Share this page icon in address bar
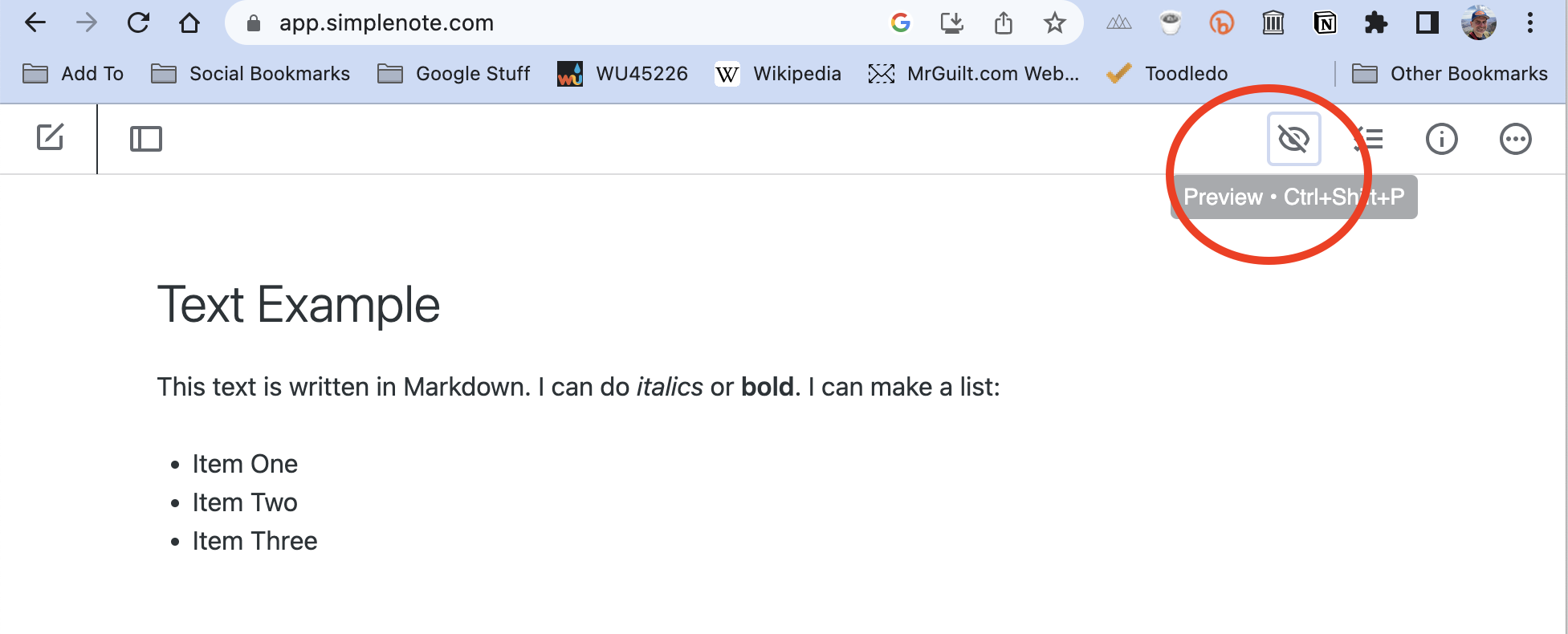 pyautogui.click(x=1003, y=23)
